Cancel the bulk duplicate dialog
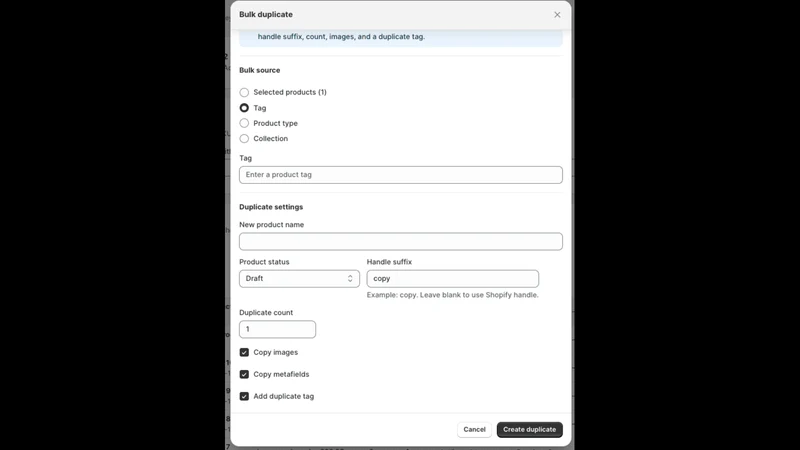Viewport: 800px width, 450px height. click(x=474, y=430)
